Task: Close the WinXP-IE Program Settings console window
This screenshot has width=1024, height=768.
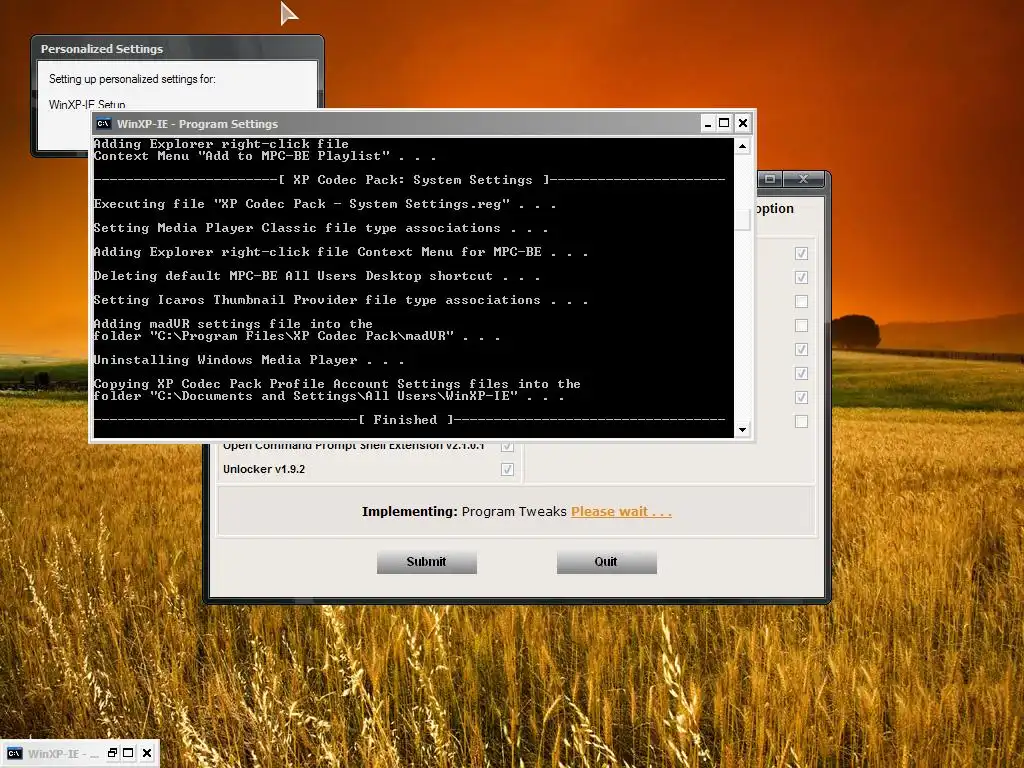Action: [x=743, y=123]
